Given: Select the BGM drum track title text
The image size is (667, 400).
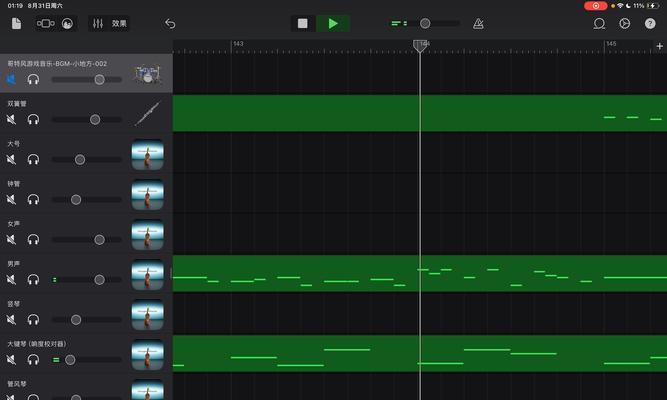Looking at the screenshot, I should 57,63.
